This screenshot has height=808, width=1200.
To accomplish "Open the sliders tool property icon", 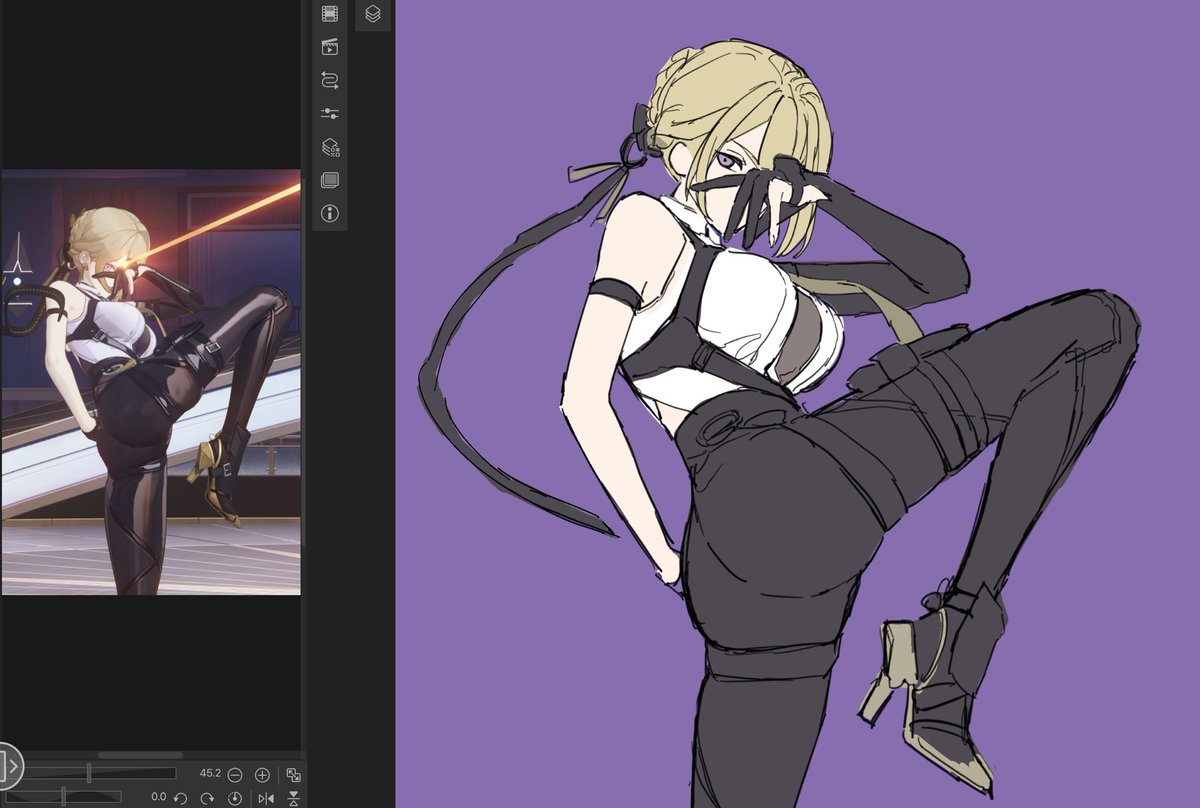I will (330, 114).
